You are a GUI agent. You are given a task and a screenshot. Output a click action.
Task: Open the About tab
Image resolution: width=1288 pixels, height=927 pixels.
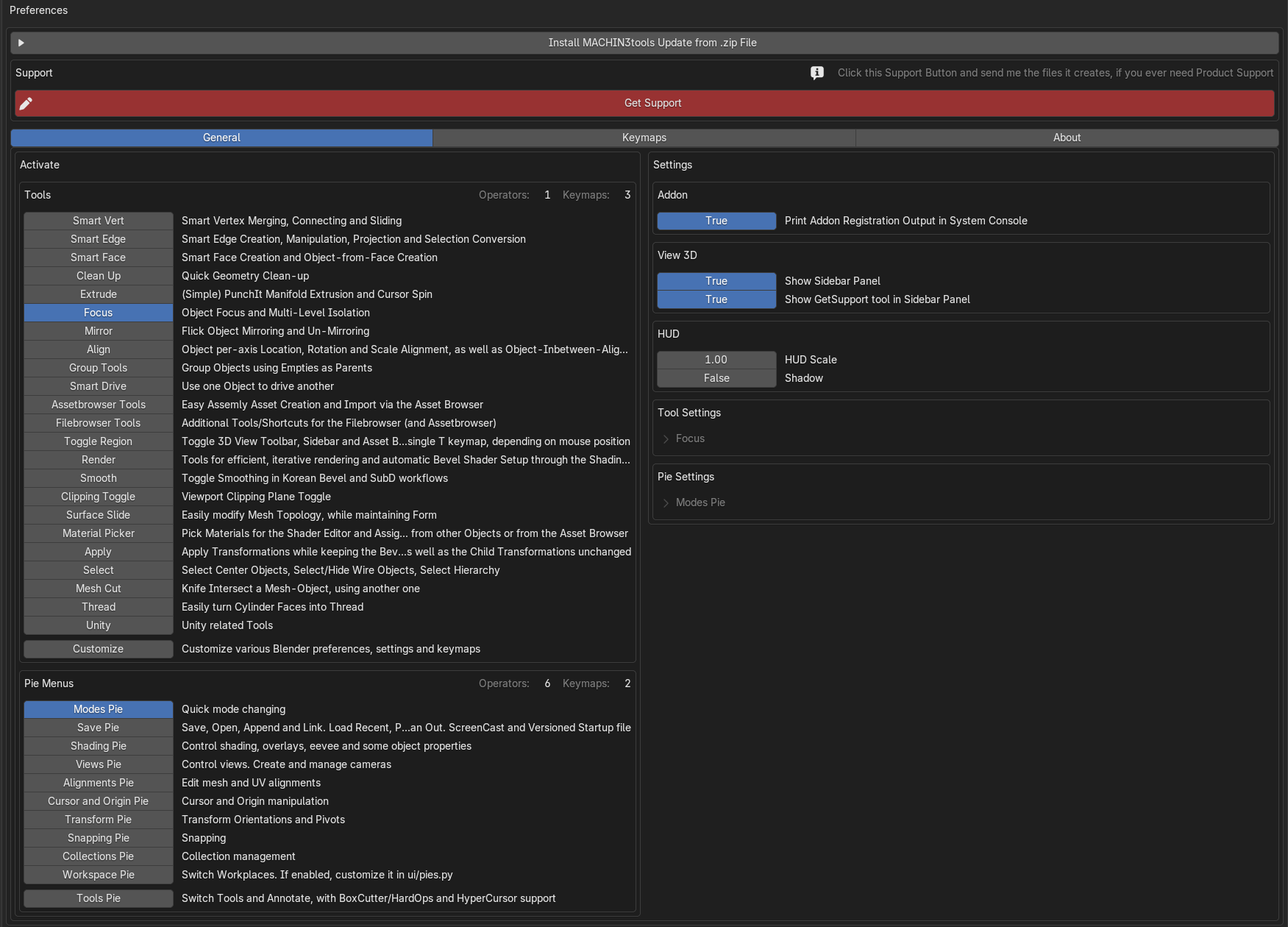tap(1067, 138)
